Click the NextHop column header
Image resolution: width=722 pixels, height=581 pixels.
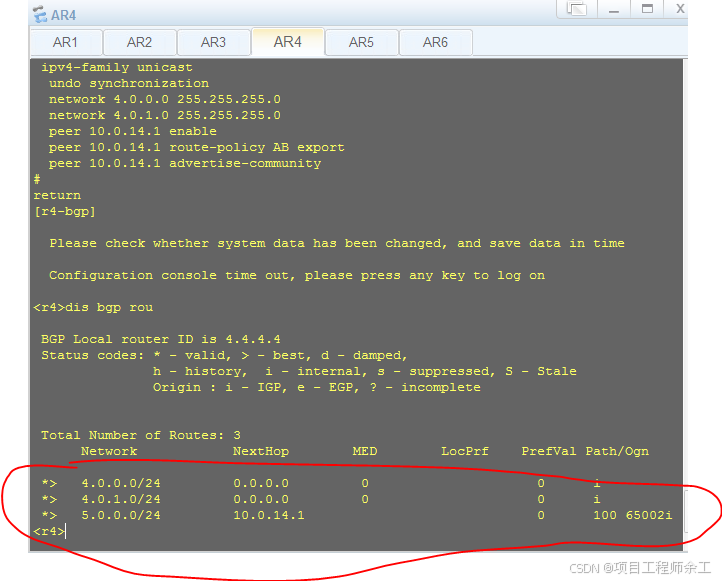click(x=261, y=451)
